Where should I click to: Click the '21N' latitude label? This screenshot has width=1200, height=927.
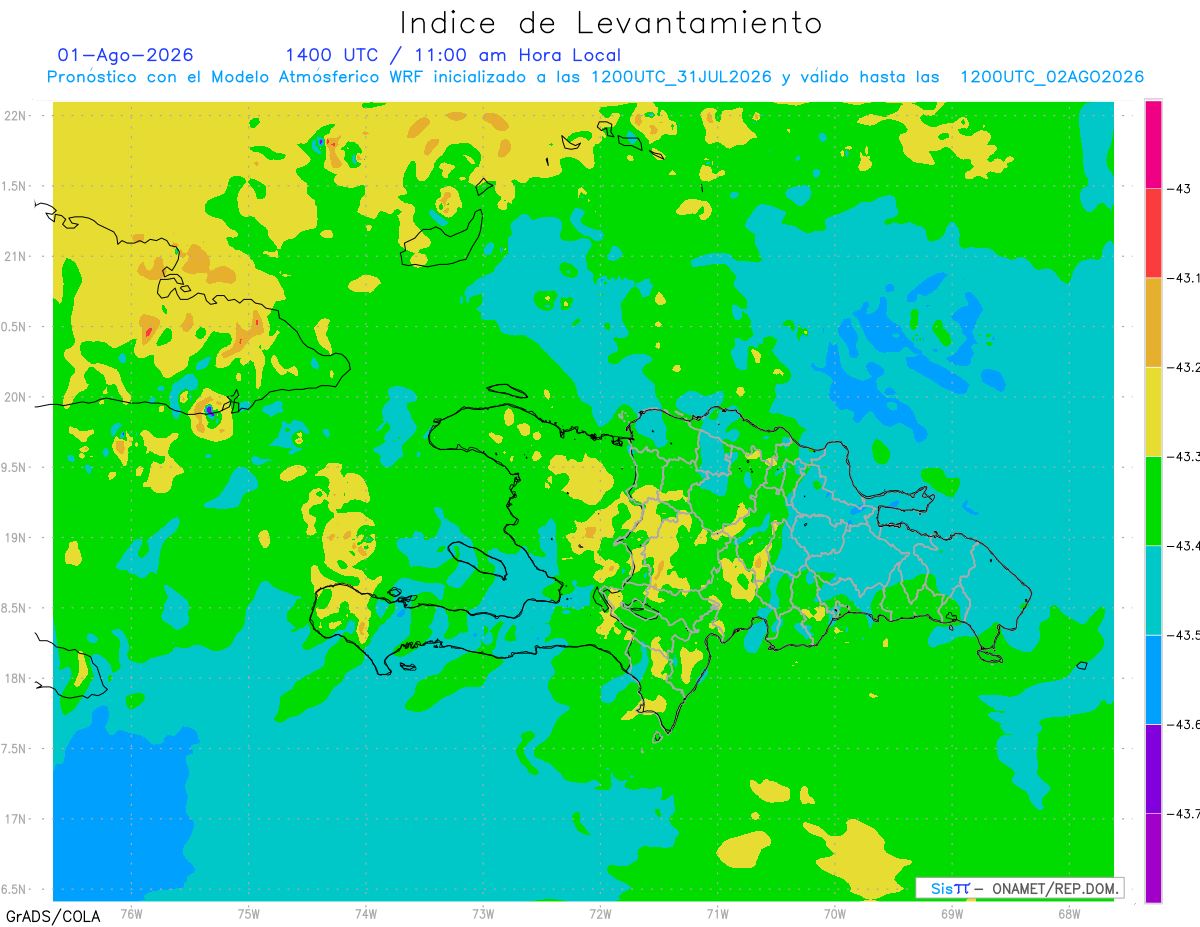coord(17,256)
